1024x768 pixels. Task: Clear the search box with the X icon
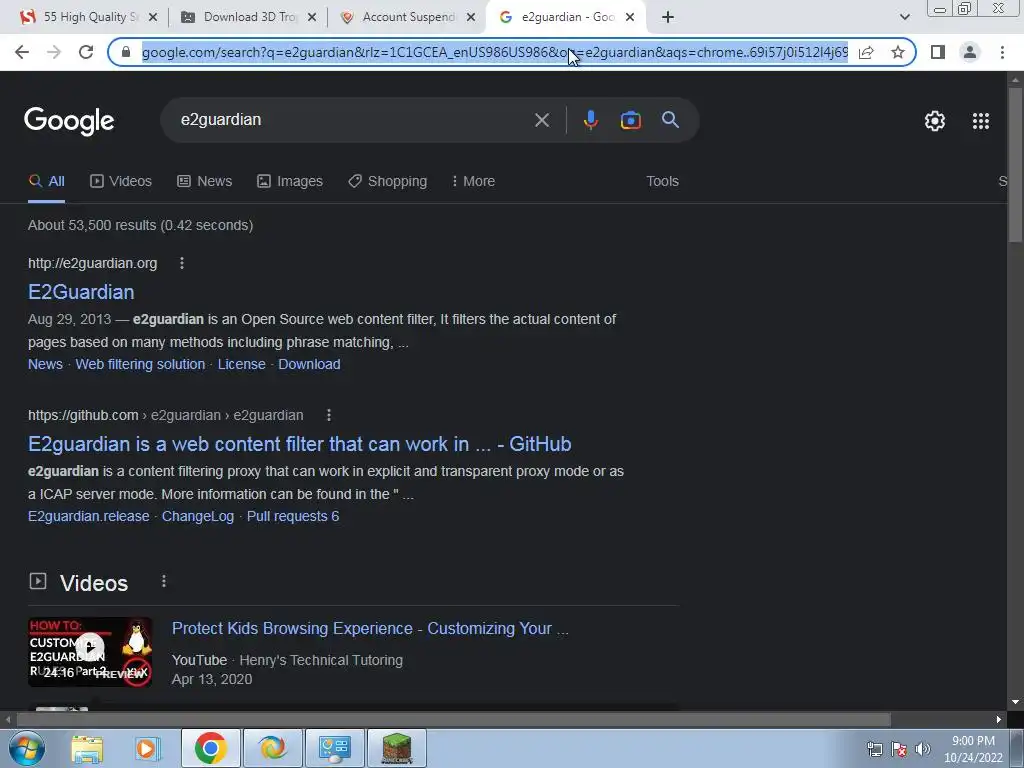[542, 120]
